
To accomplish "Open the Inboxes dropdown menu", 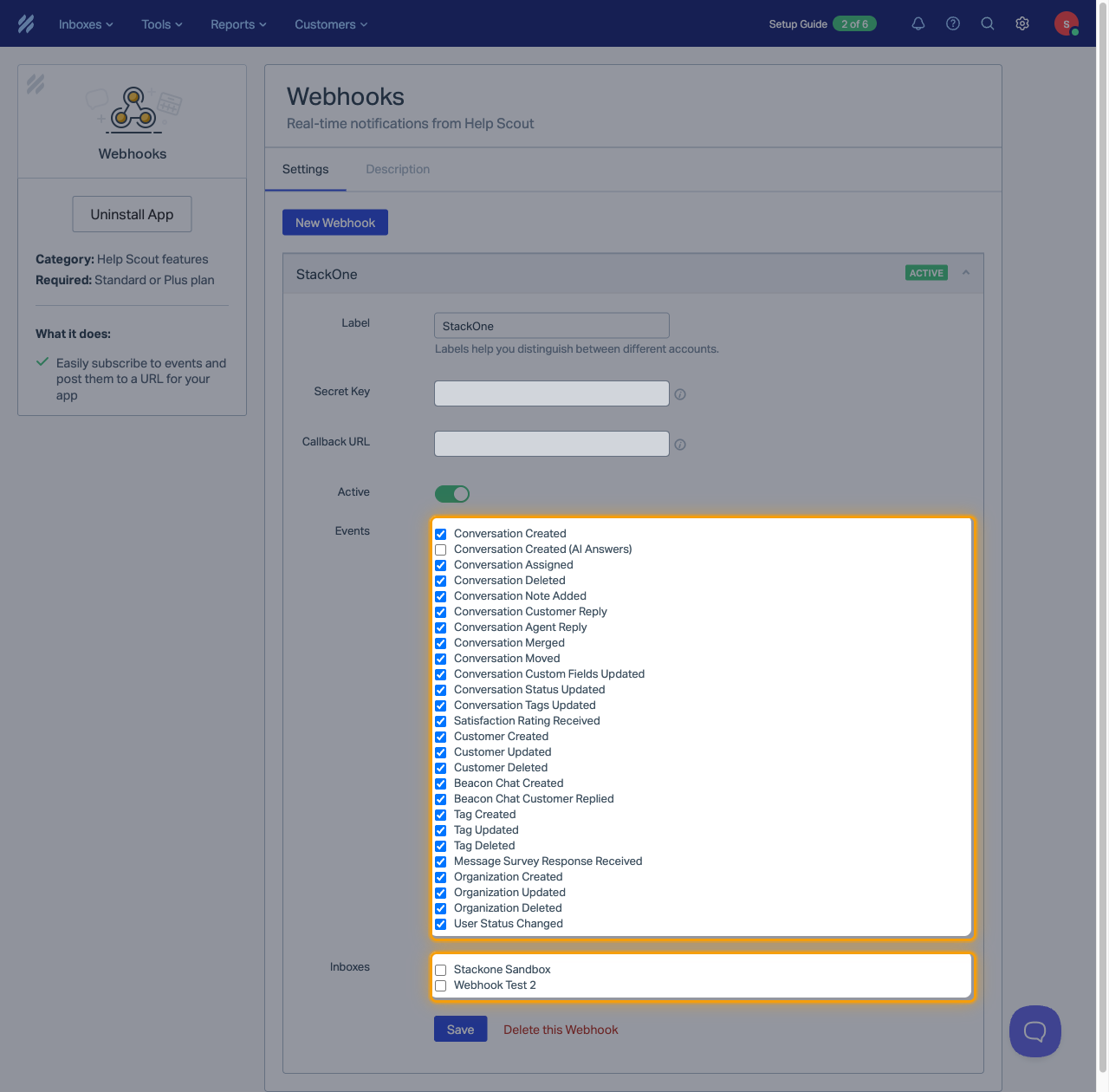I will [86, 24].
